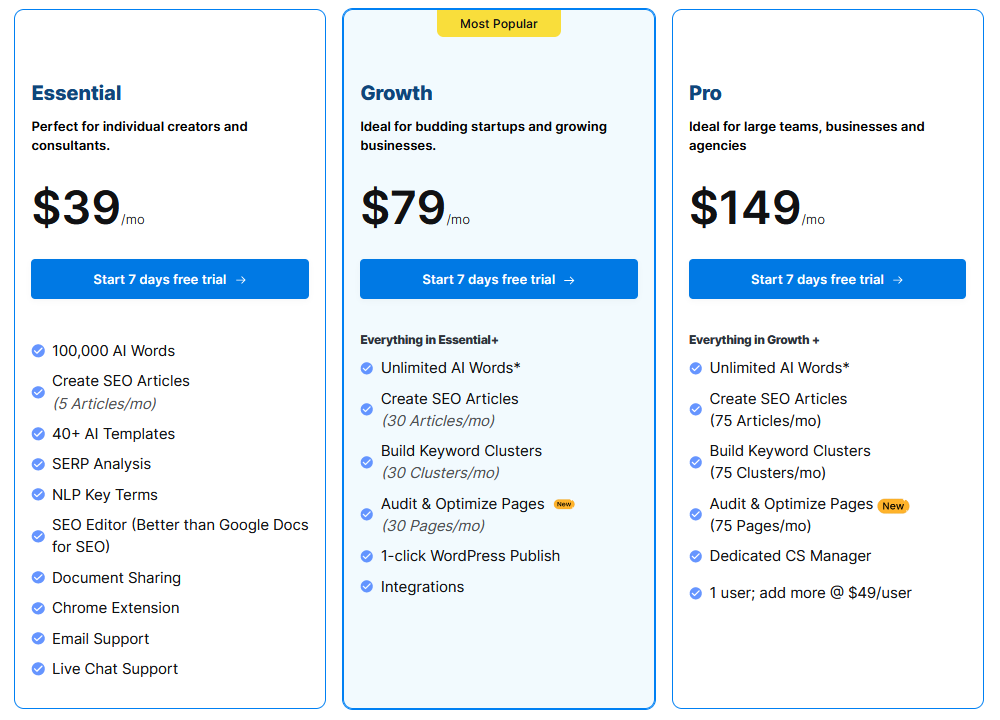Select the Growth plan heading
The width and height of the screenshot is (1000, 720).
[x=396, y=93]
